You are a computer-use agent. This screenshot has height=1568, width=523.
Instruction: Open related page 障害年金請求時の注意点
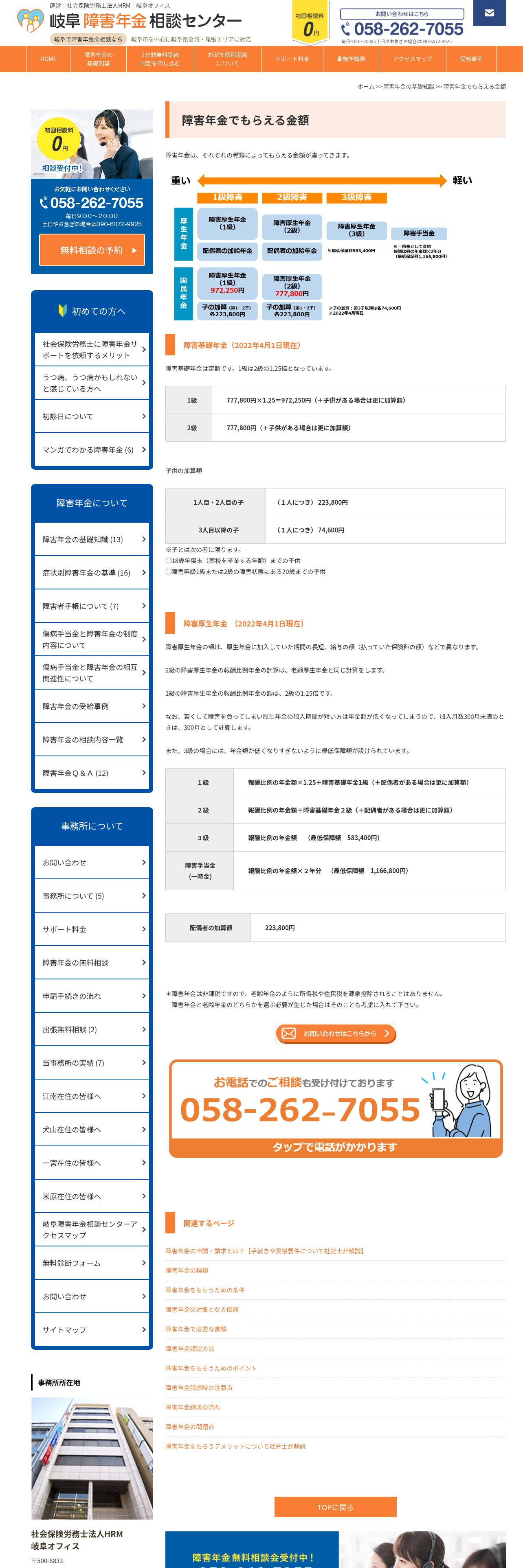[x=199, y=1387]
